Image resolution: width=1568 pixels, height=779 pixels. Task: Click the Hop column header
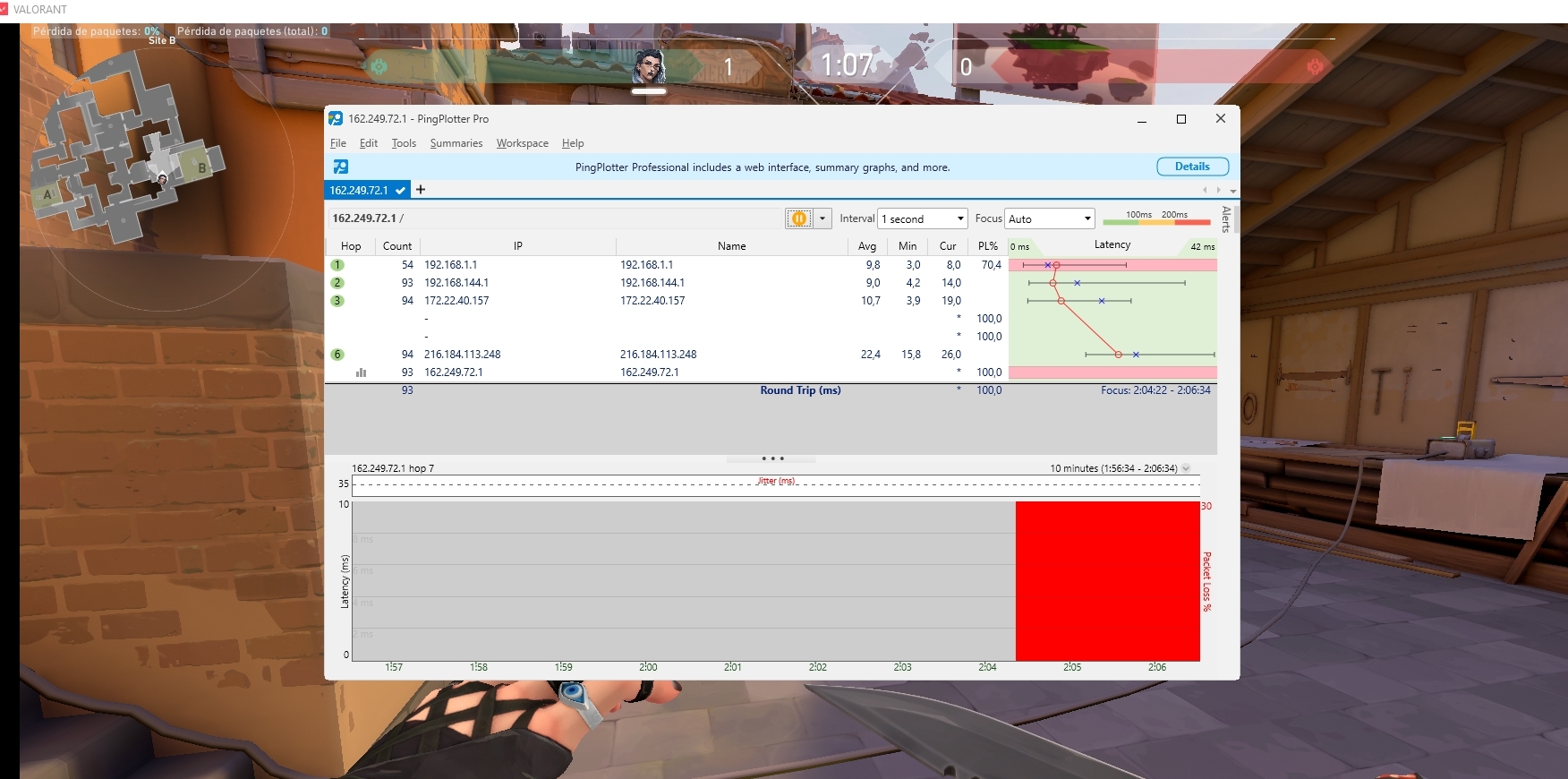click(351, 246)
